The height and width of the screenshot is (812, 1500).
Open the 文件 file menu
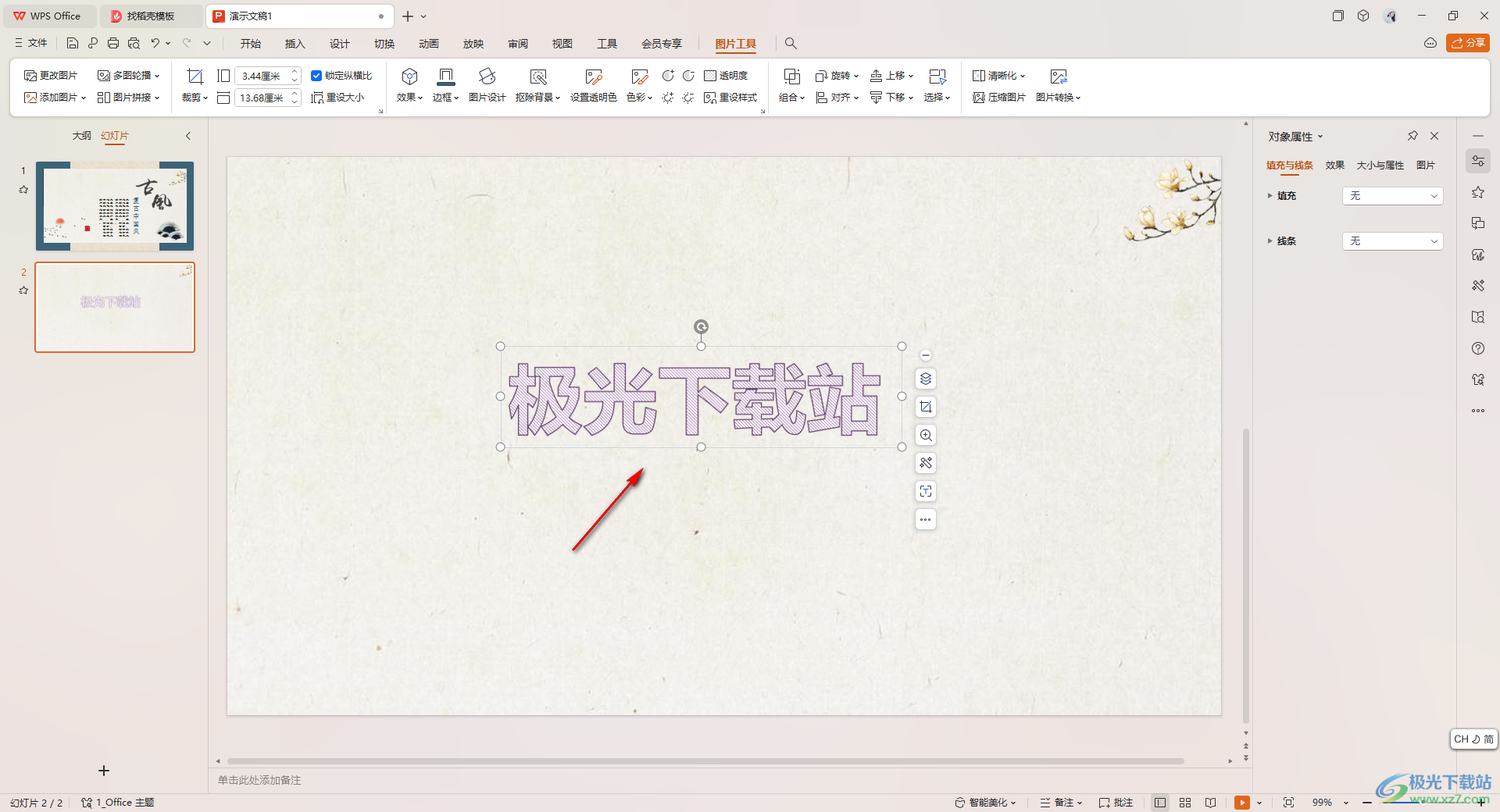point(31,43)
